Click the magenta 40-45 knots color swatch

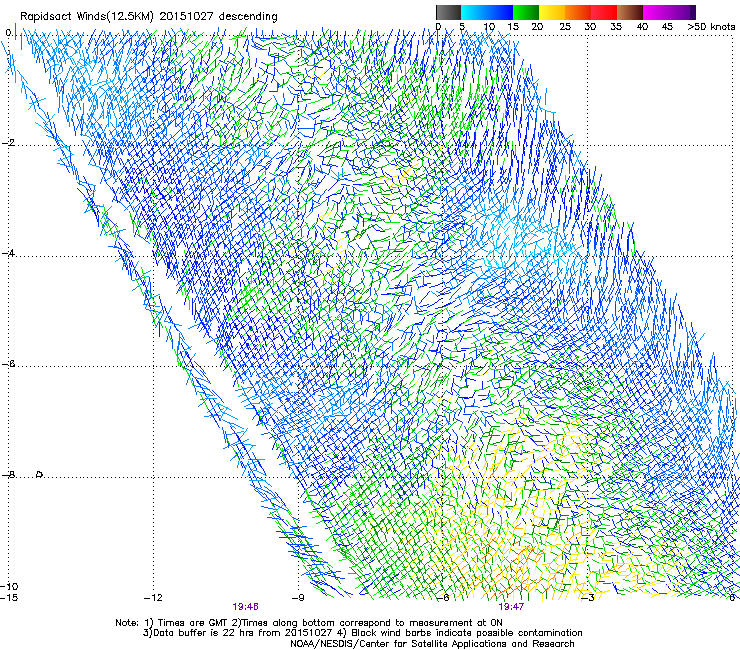coord(656,12)
